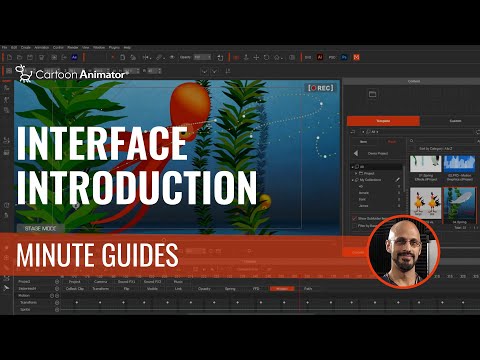Image resolution: width=480 pixels, height=360 pixels.
Task: Select the Spring Effects project thumbnail
Action: tap(426, 164)
